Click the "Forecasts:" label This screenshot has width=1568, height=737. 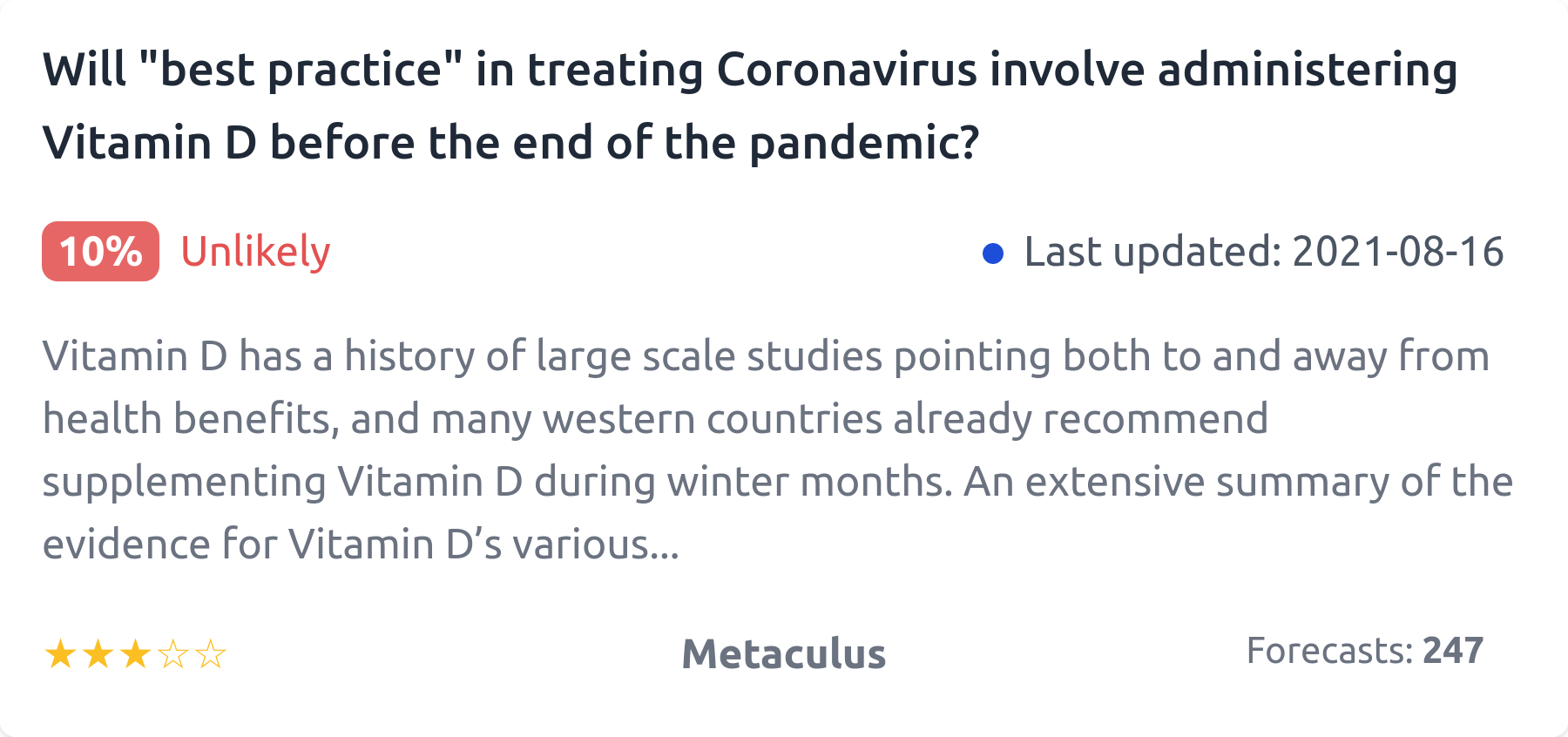point(1329,651)
